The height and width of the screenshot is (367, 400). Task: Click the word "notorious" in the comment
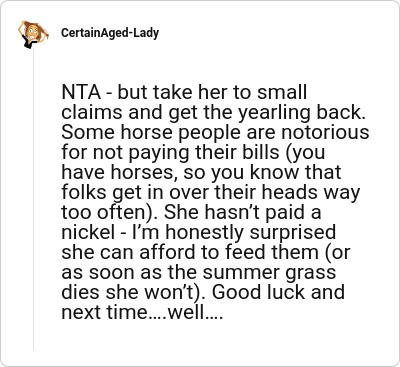pyautogui.click(x=325, y=132)
